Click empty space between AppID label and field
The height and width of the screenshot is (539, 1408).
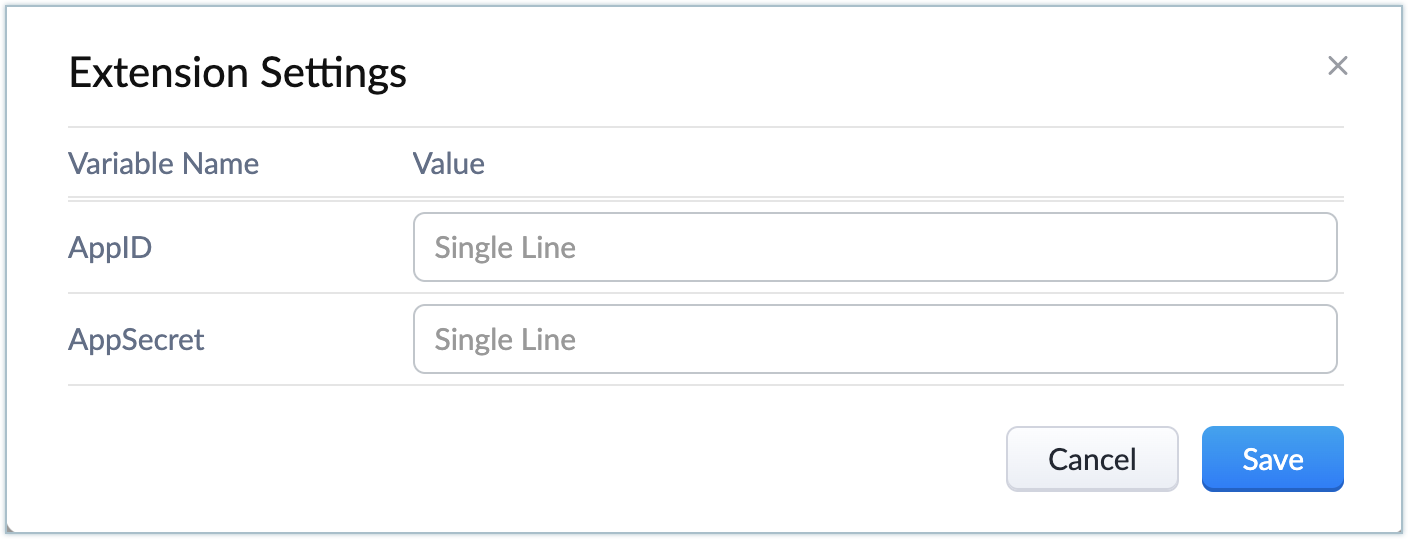tap(300, 247)
